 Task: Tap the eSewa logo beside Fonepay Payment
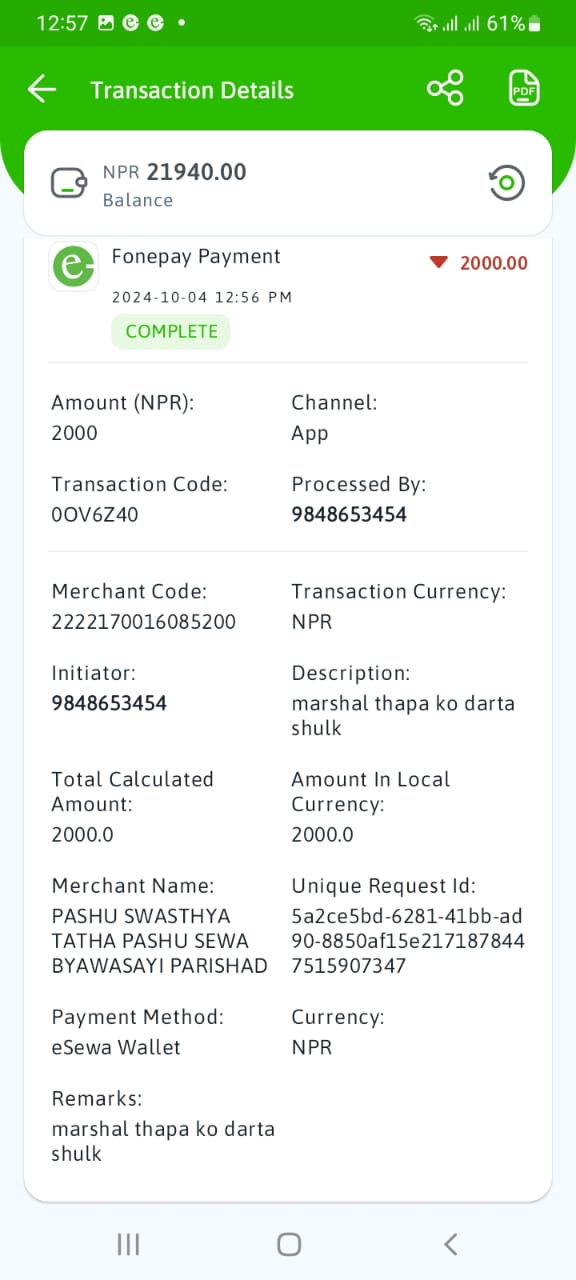pyautogui.click(x=74, y=266)
